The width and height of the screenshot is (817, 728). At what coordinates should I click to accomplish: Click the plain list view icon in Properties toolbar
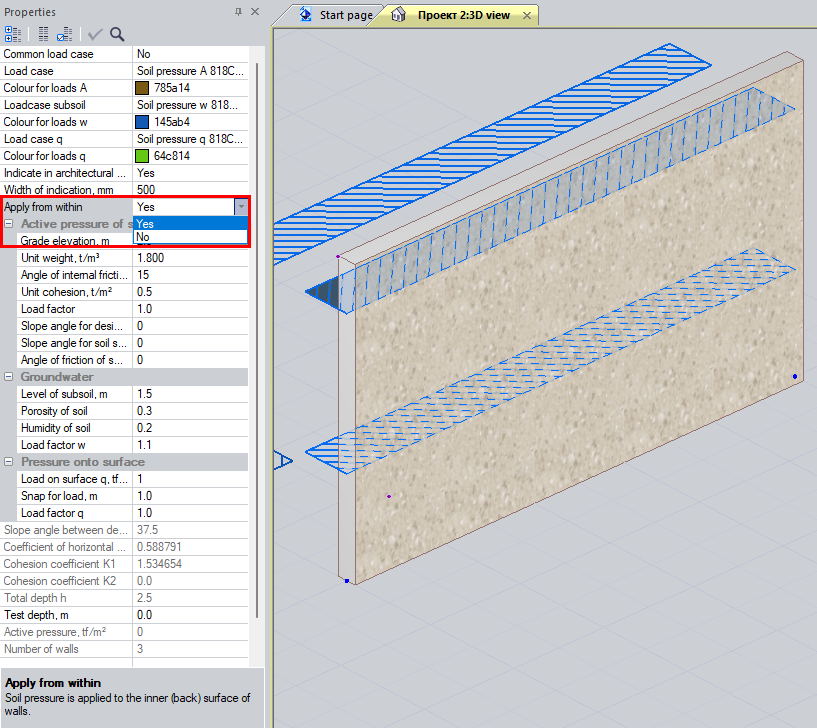tap(43, 33)
